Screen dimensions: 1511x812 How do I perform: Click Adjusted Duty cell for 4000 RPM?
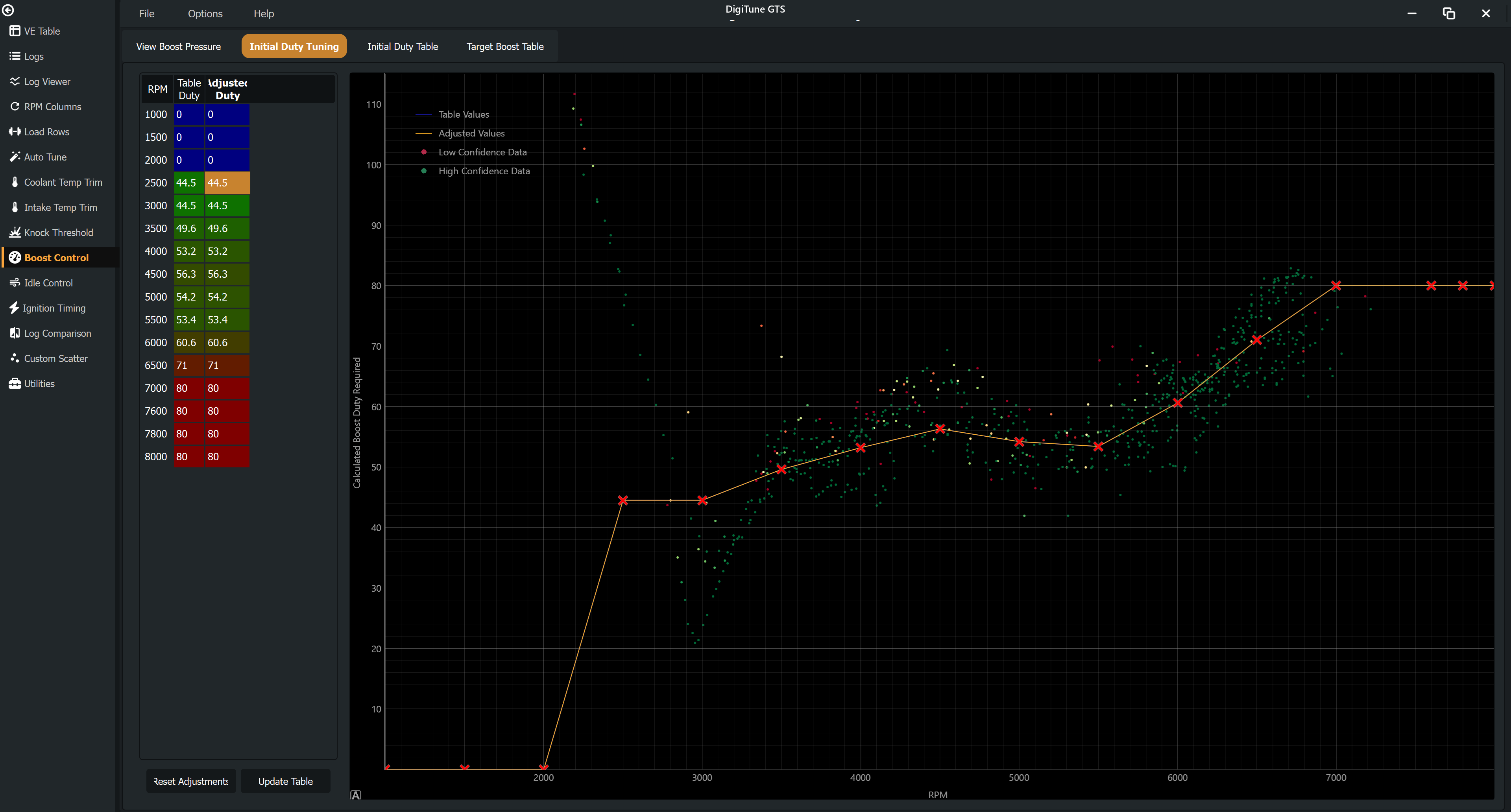227,251
